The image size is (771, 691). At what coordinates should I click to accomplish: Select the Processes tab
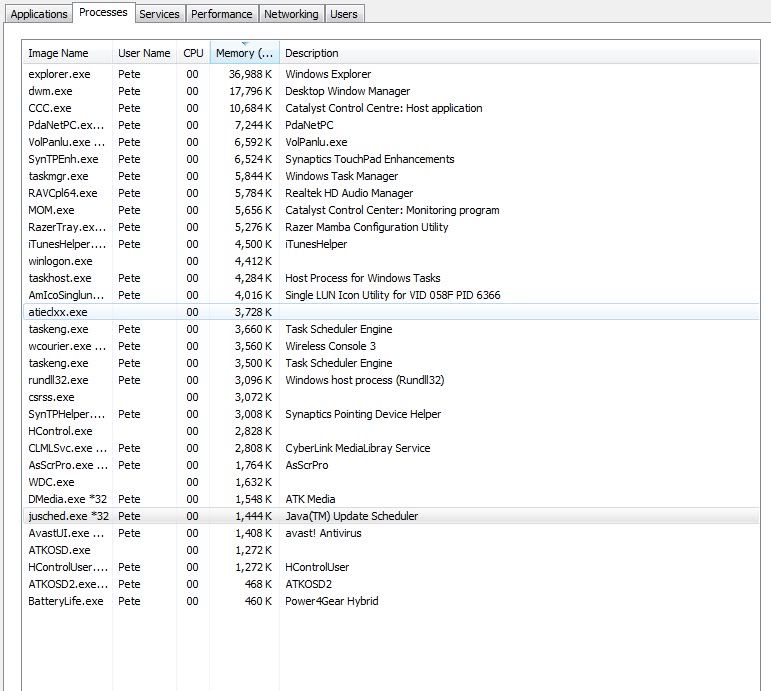click(103, 12)
